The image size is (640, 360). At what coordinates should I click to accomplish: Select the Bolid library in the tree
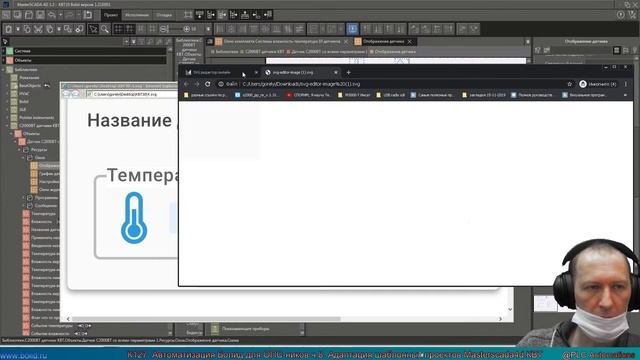[x=24, y=102]
